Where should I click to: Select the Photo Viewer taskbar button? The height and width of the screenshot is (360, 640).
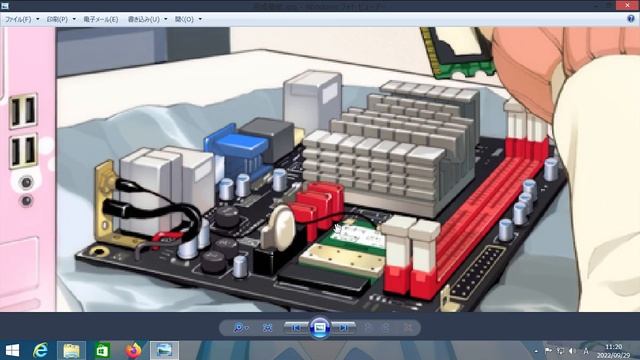point(164,350)
